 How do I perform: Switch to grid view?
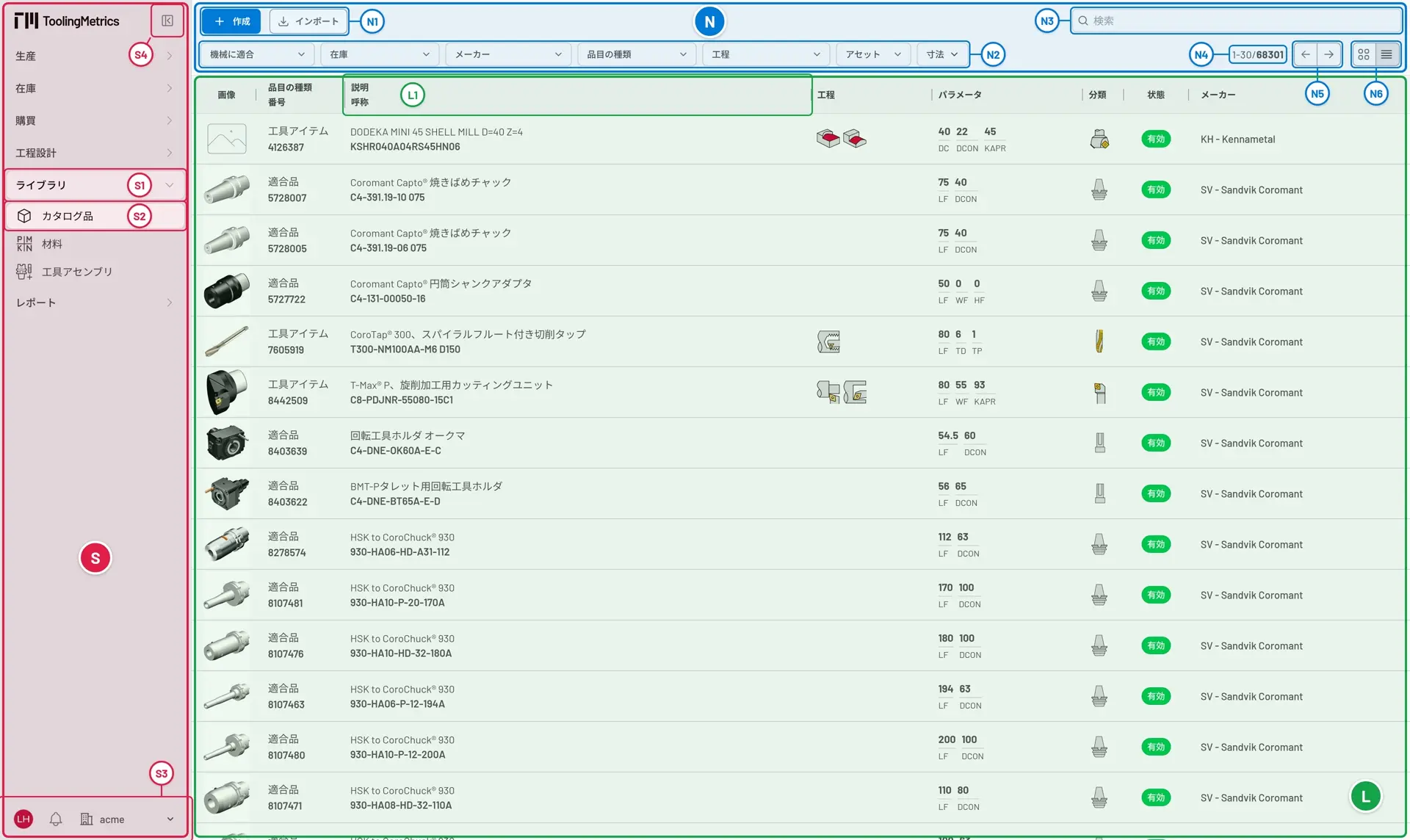coord(1364,54)
